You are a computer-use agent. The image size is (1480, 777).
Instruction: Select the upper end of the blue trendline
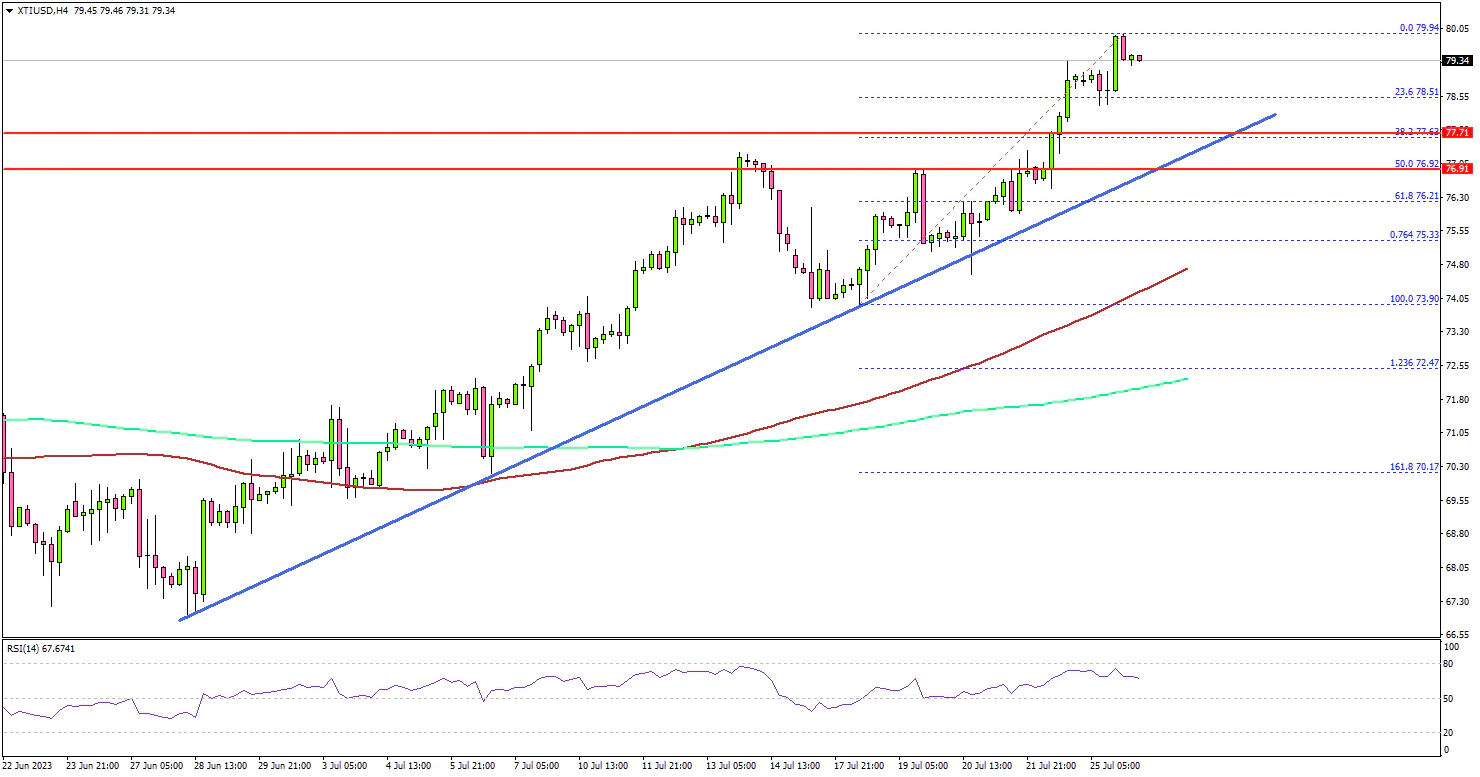[x=1275, y=115]
